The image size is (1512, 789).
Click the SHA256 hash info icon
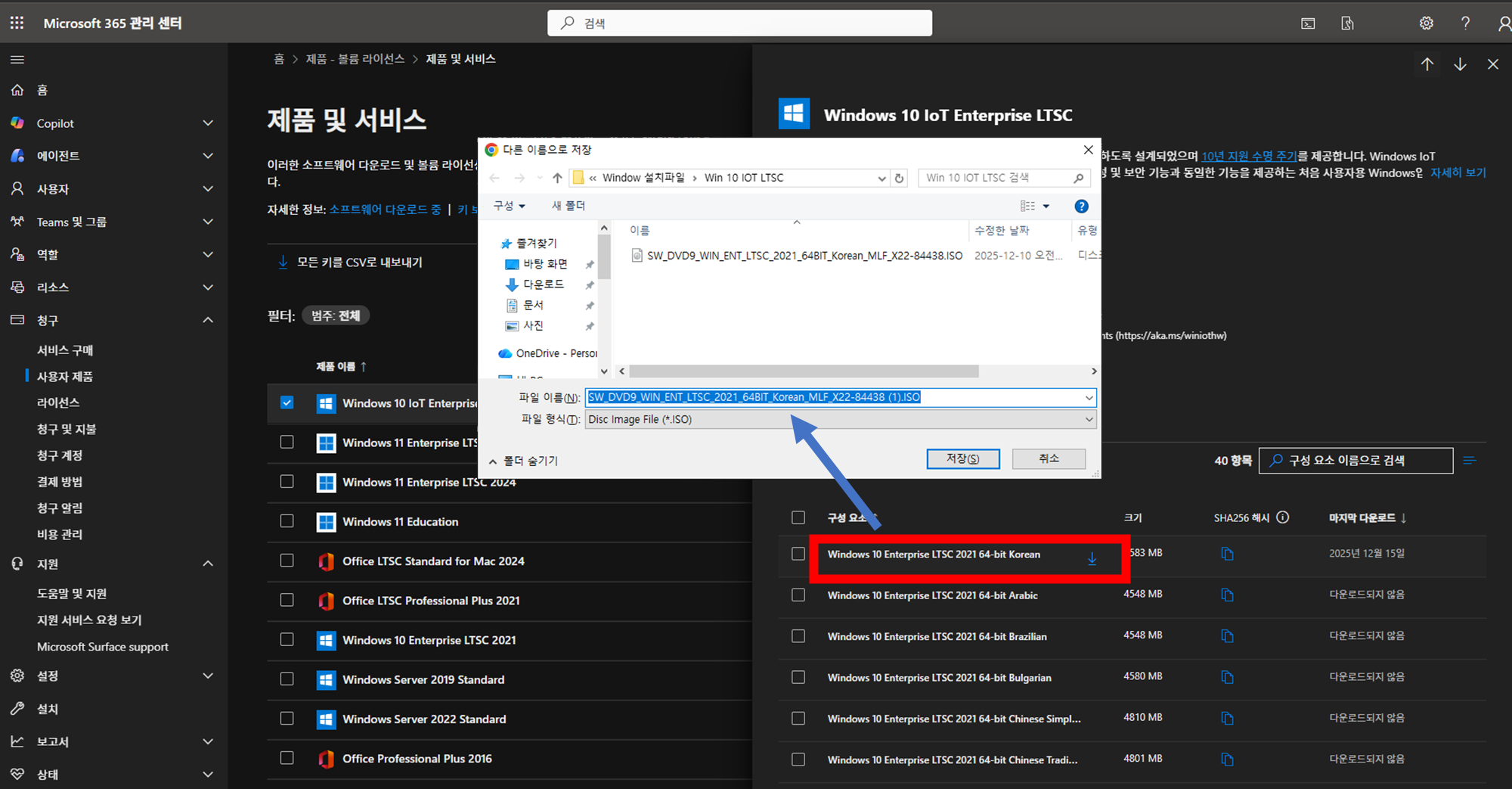coord(1283,517)
